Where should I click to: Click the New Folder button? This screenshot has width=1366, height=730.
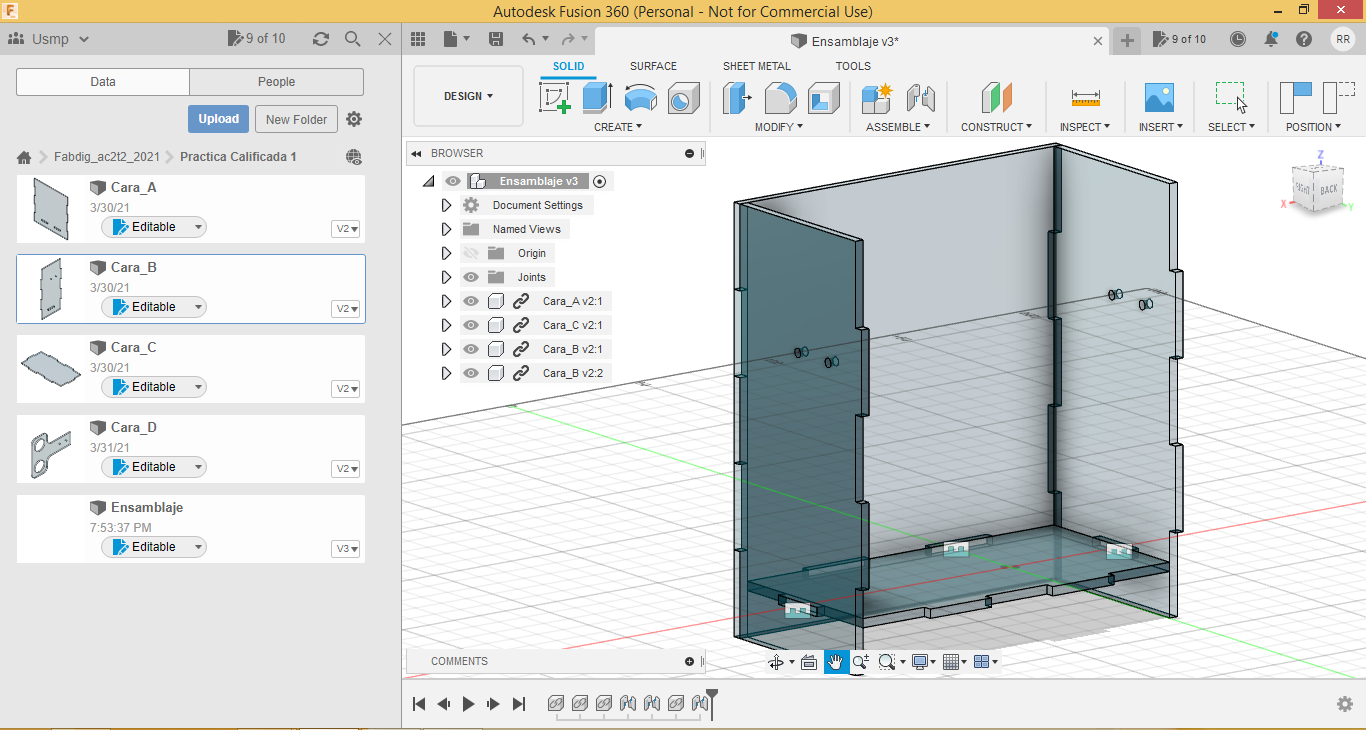[296, 119]
